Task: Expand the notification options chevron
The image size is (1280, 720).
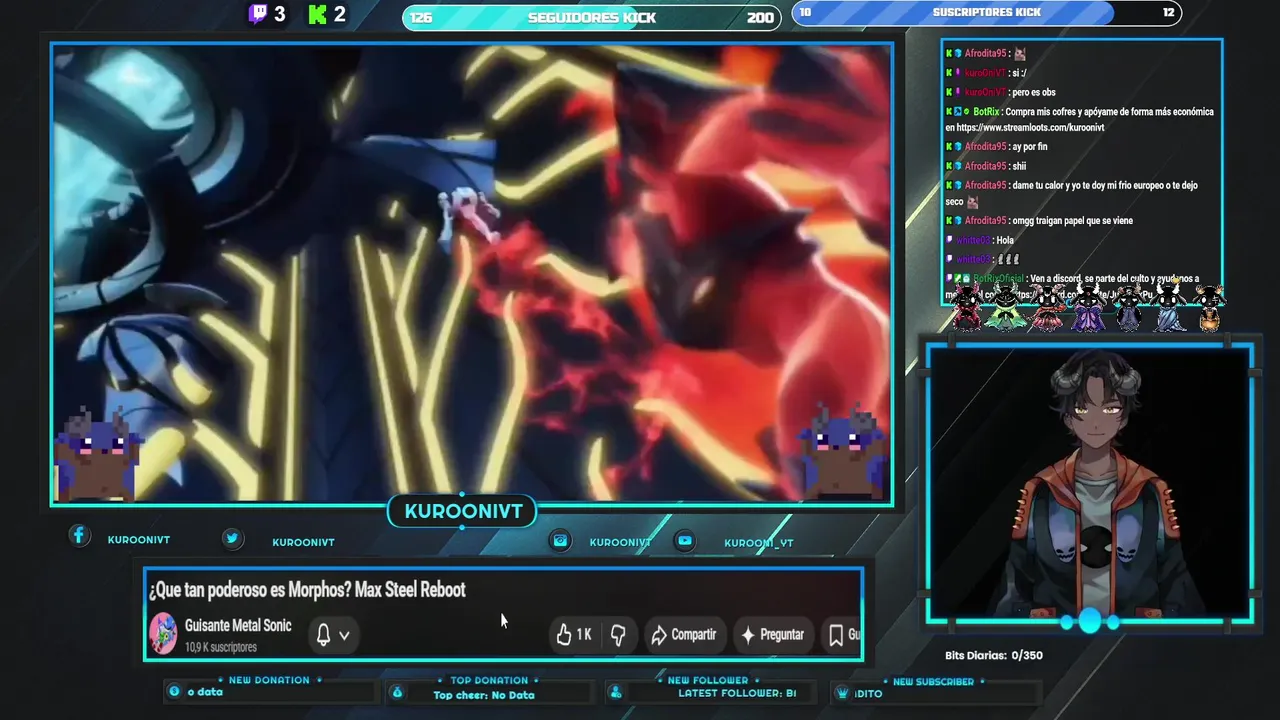Action: click(344, 635)
